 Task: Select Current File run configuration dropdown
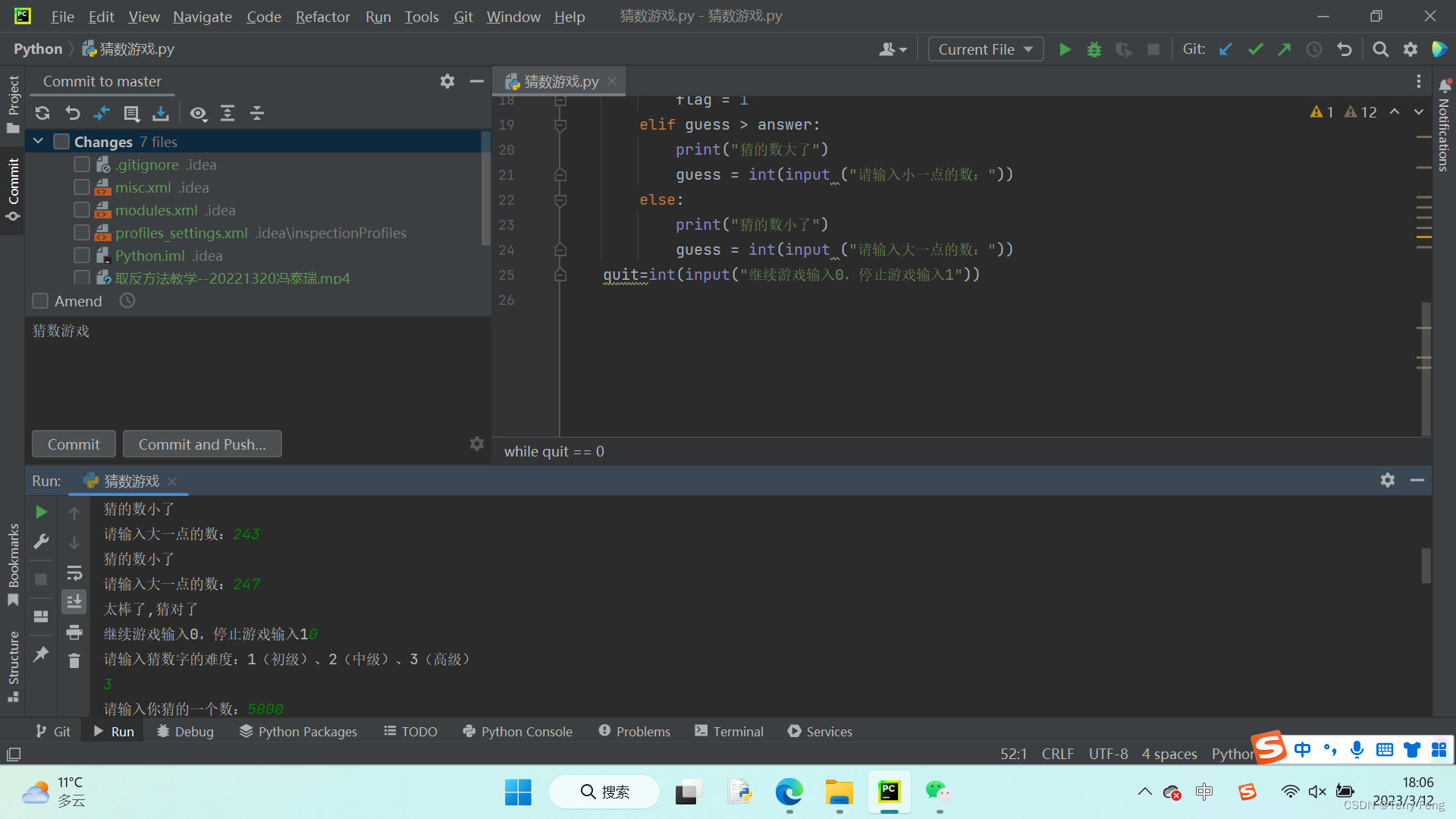click(984, 49)
